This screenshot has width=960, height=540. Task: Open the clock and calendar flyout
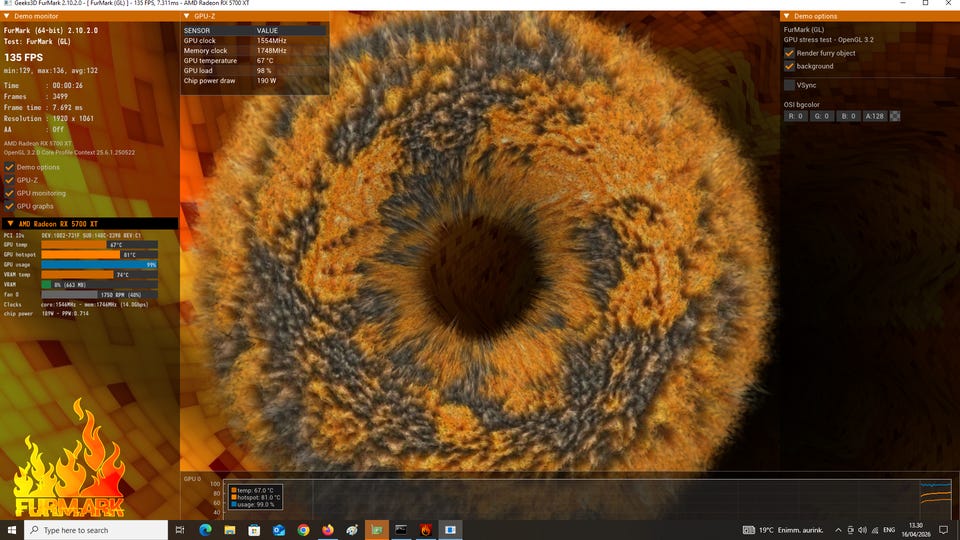[916, 530]
